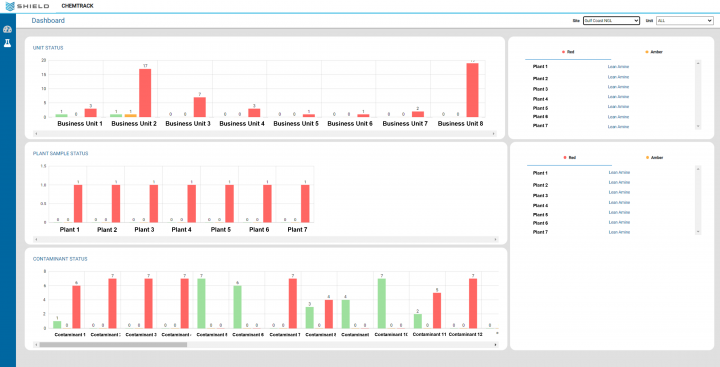Image resolution: width=720 pixels, height=367 pixels.
Task: Click Plant 1 red bar in Plant Sample Status
Action: [78, 203]
